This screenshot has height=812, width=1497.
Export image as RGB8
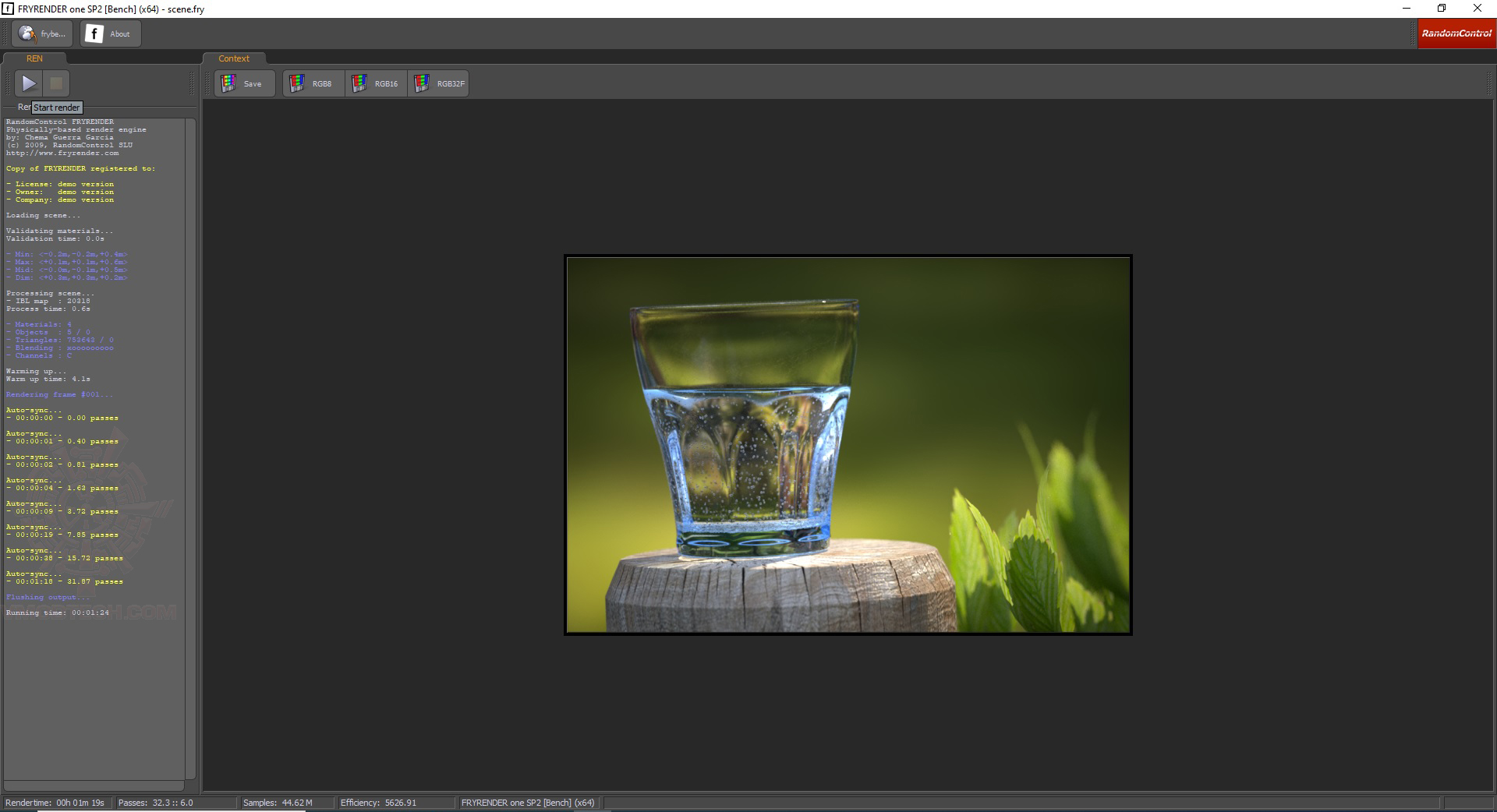point(313,83)
